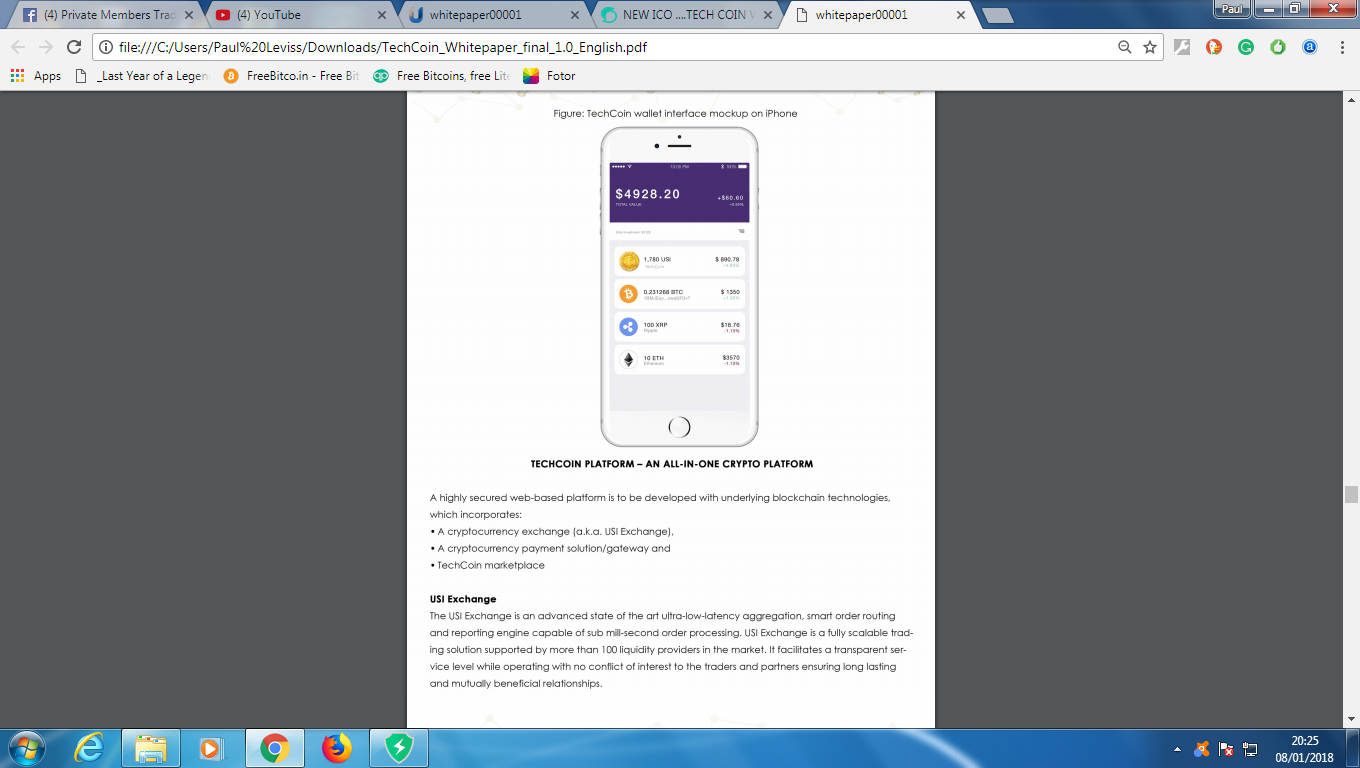Open Windows Media Player from taskbar
Screen dimensions: 1360x768
(x=211, y=748)
